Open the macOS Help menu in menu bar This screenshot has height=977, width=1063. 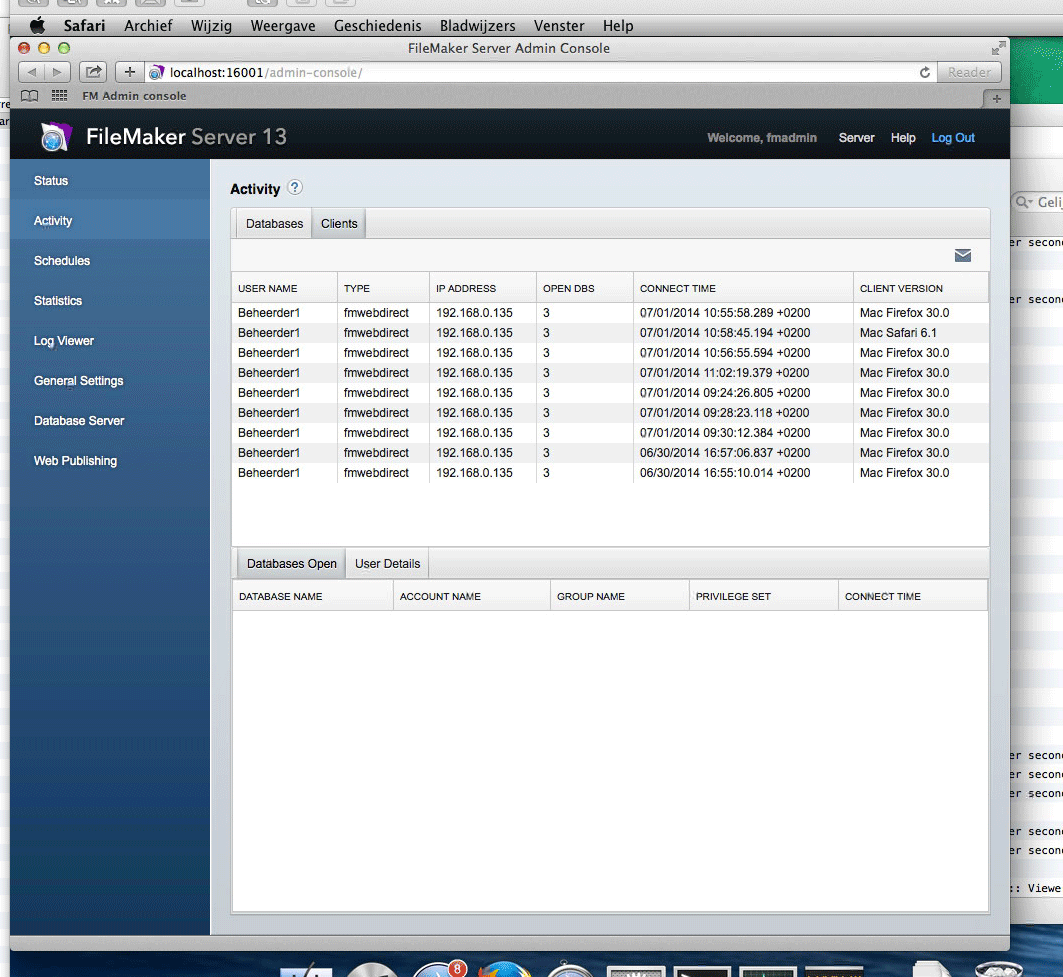pyautogui.click(x=618, y=26)
